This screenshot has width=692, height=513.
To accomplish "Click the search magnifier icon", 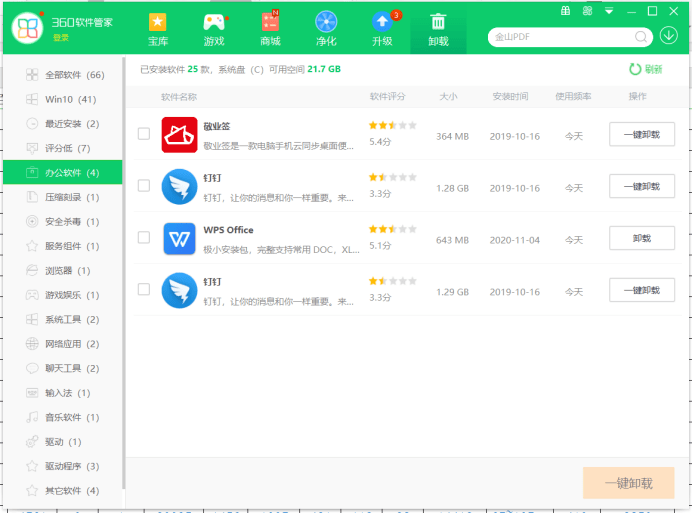I will [x=641, y=37].
